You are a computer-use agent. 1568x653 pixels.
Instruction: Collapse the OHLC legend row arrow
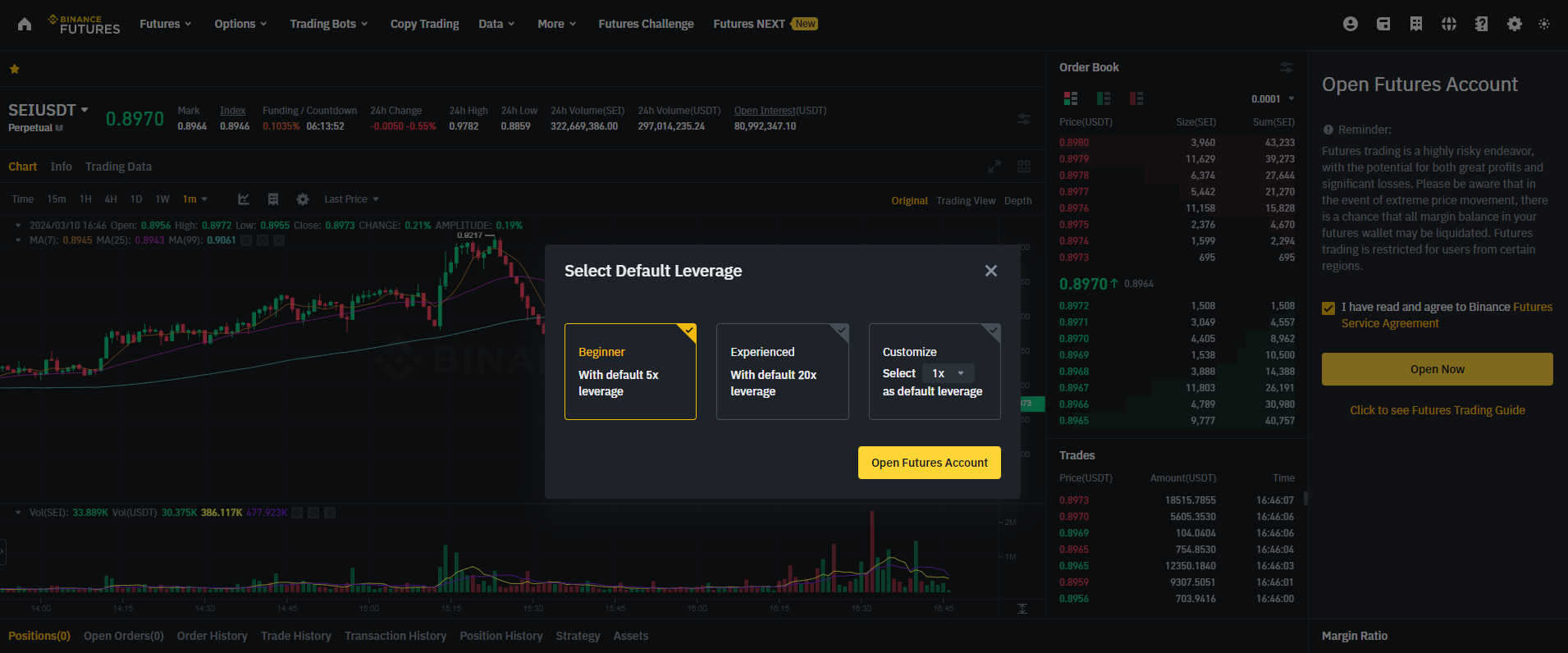(18, 225)
